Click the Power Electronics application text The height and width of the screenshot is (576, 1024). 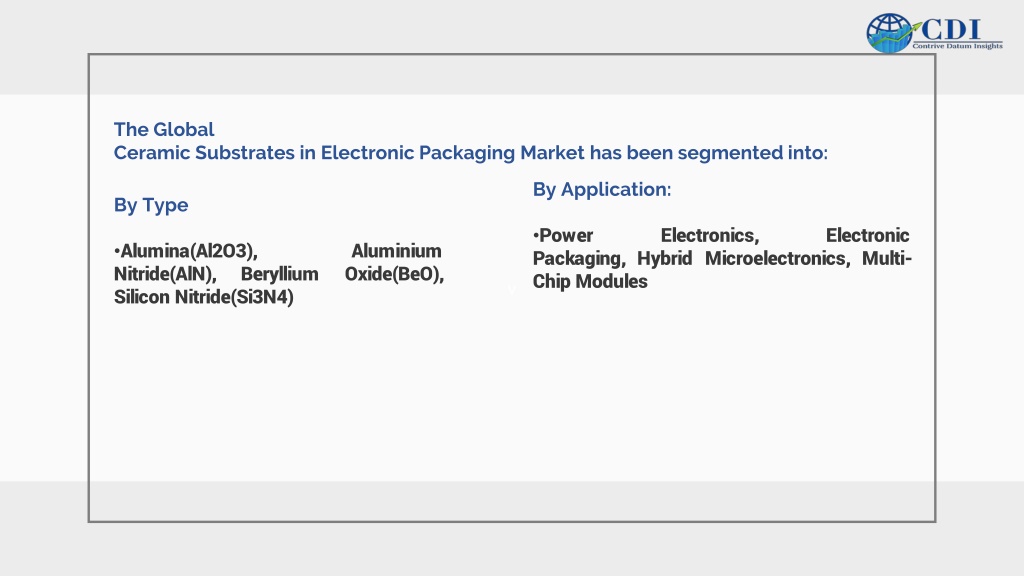[x=649, y=235]
